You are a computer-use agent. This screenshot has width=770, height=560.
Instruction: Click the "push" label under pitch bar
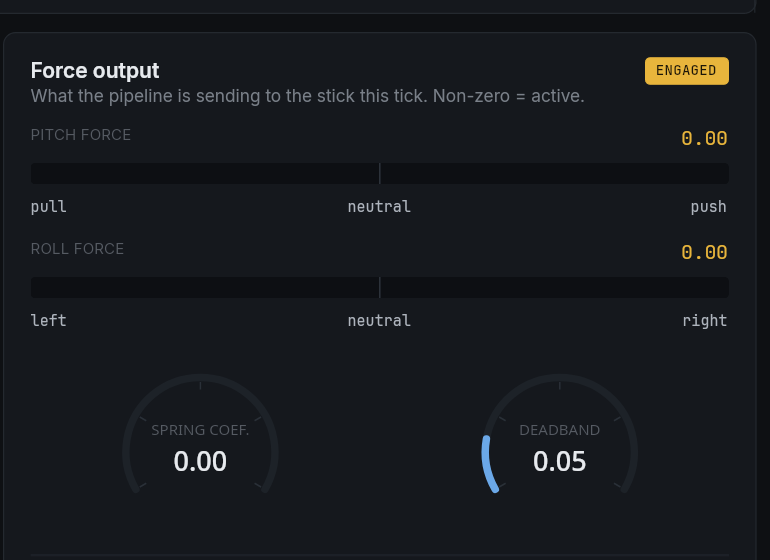[x=708, y=207]
